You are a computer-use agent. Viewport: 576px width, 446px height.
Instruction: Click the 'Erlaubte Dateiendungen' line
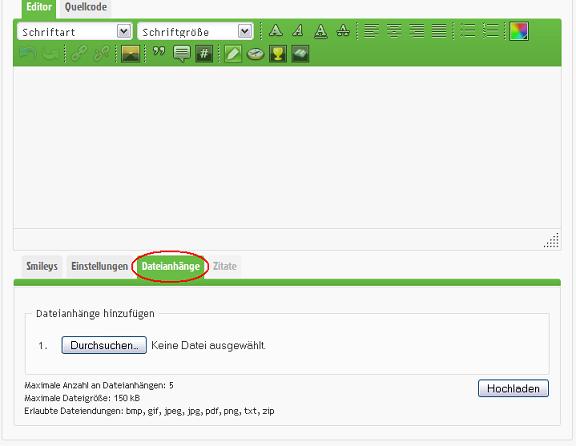[x=149, y=411]
